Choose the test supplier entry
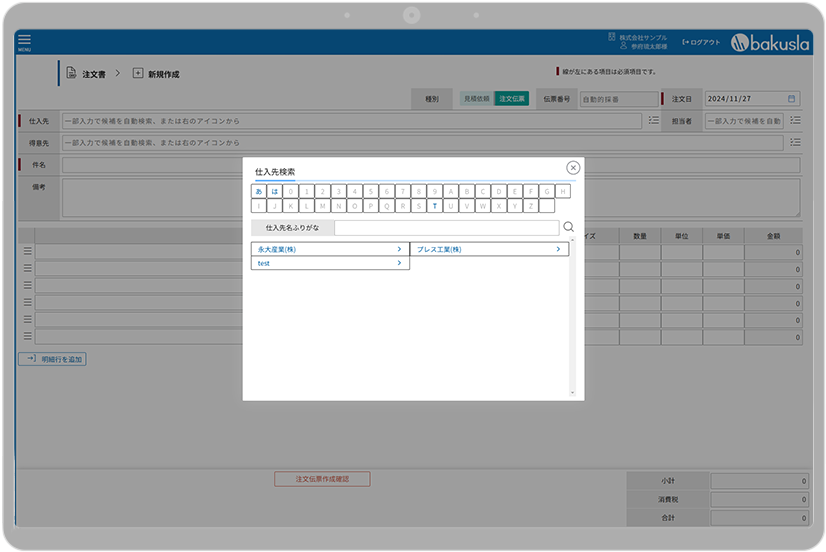 pyautogui.click(x=330, y=263)
